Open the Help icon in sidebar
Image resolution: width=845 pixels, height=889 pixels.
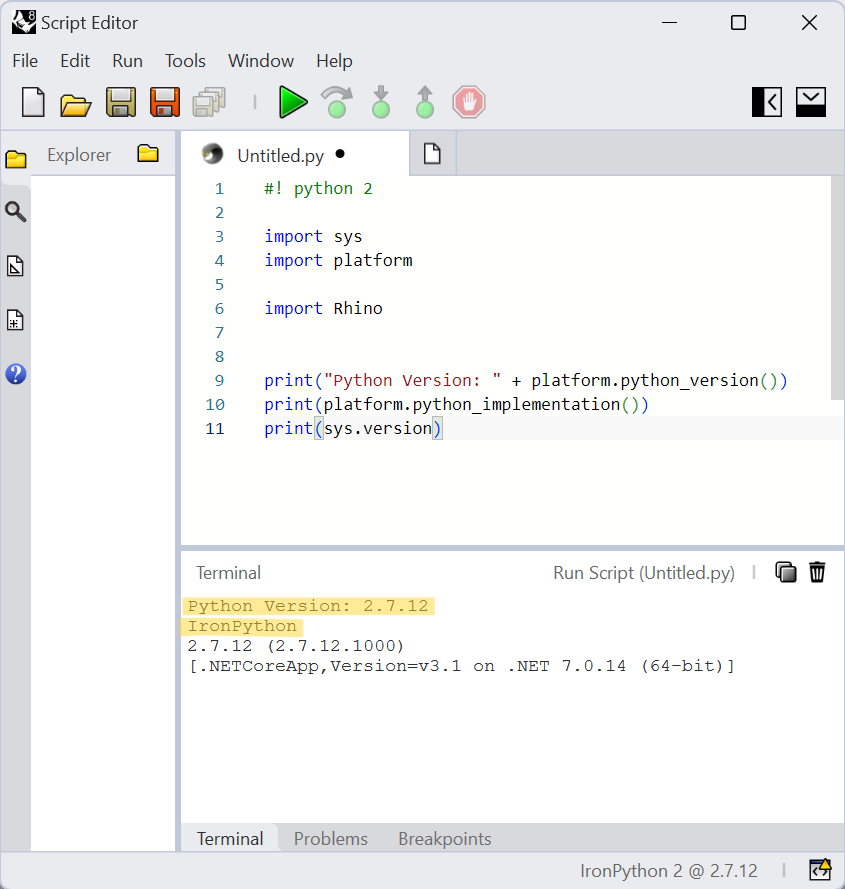[16, 374]
